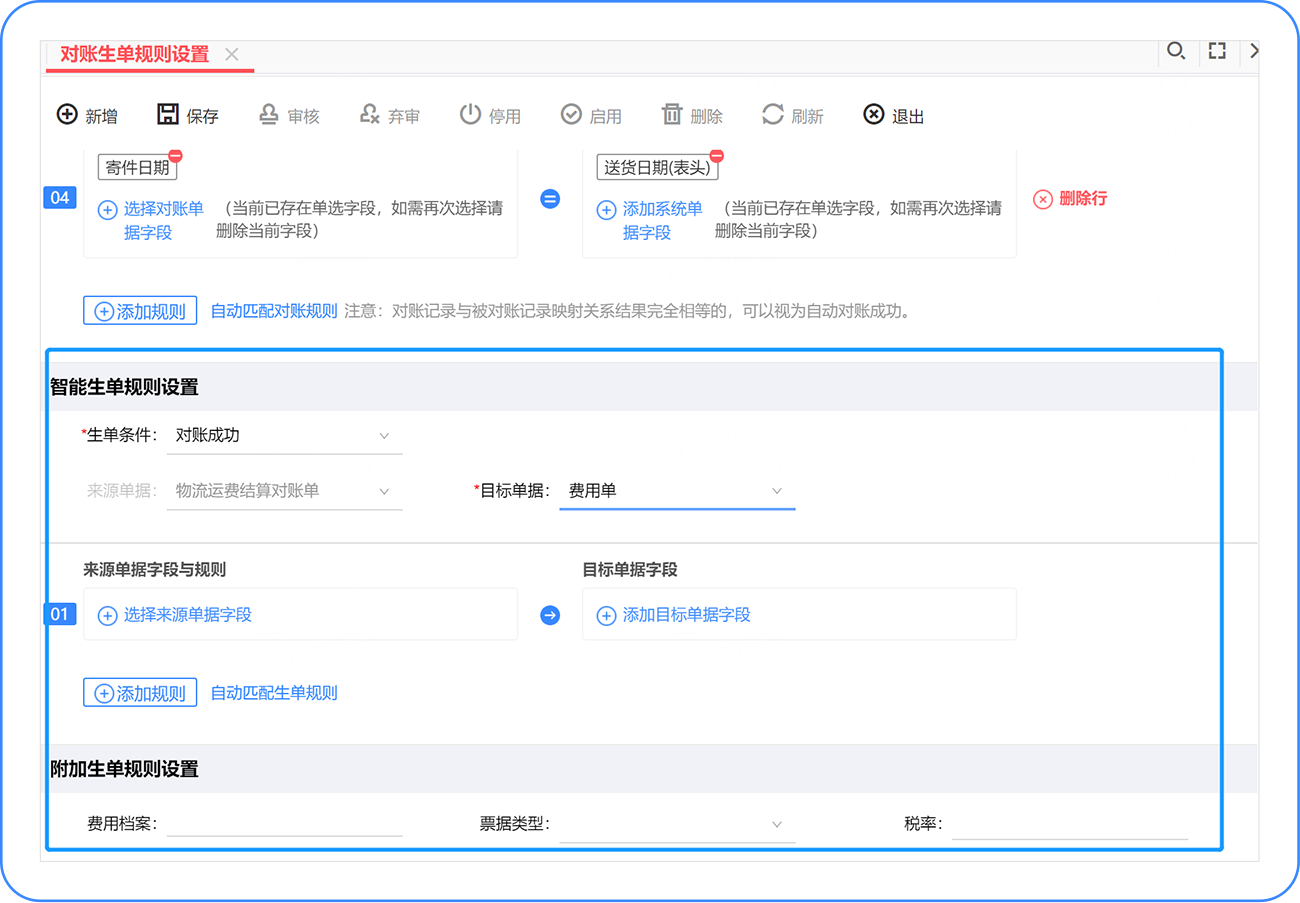Close the 对账生单规则设置 tab
1300x903 pixels.
(x=232, y=55)
